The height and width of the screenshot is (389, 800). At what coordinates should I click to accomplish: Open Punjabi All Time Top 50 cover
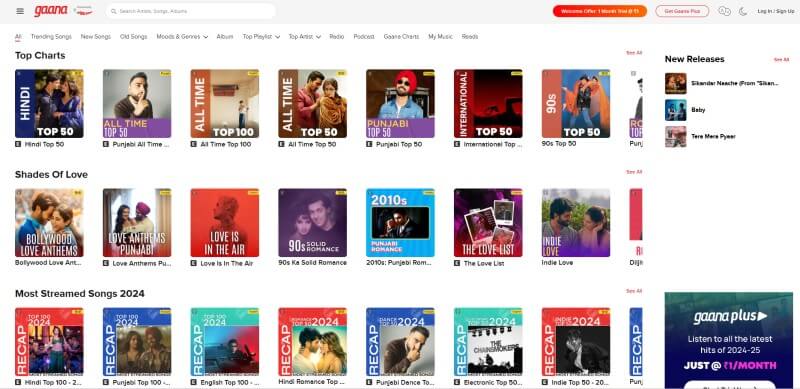coord(137,104)
